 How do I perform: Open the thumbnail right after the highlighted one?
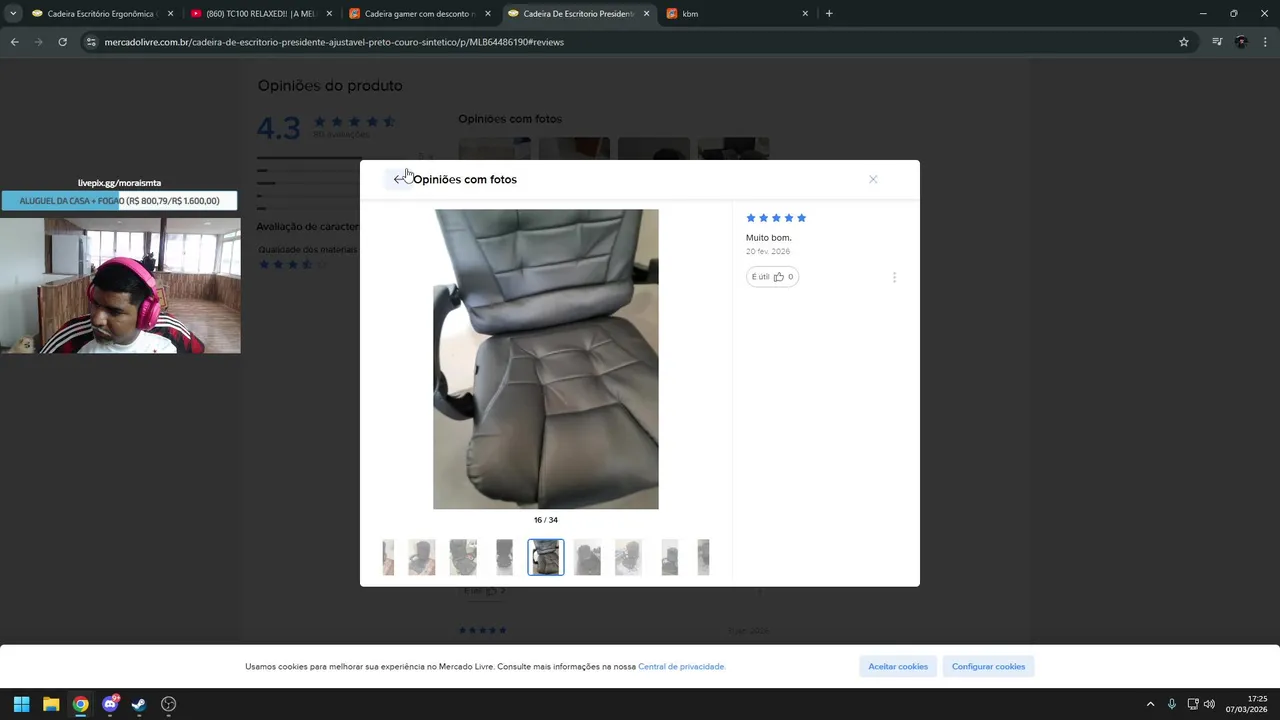click(x=587, y=557)
